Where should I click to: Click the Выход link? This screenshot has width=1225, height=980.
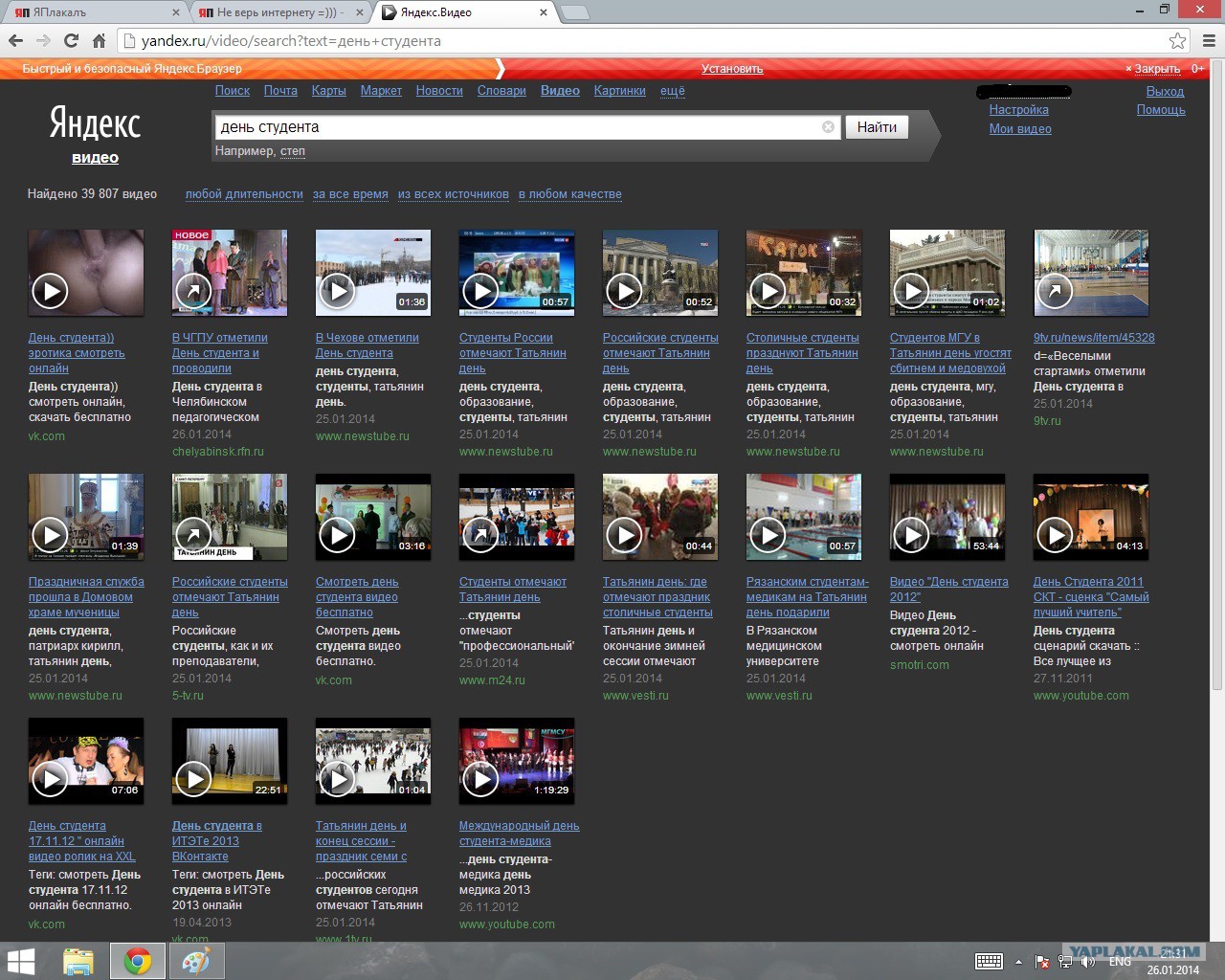[1166, 92]
